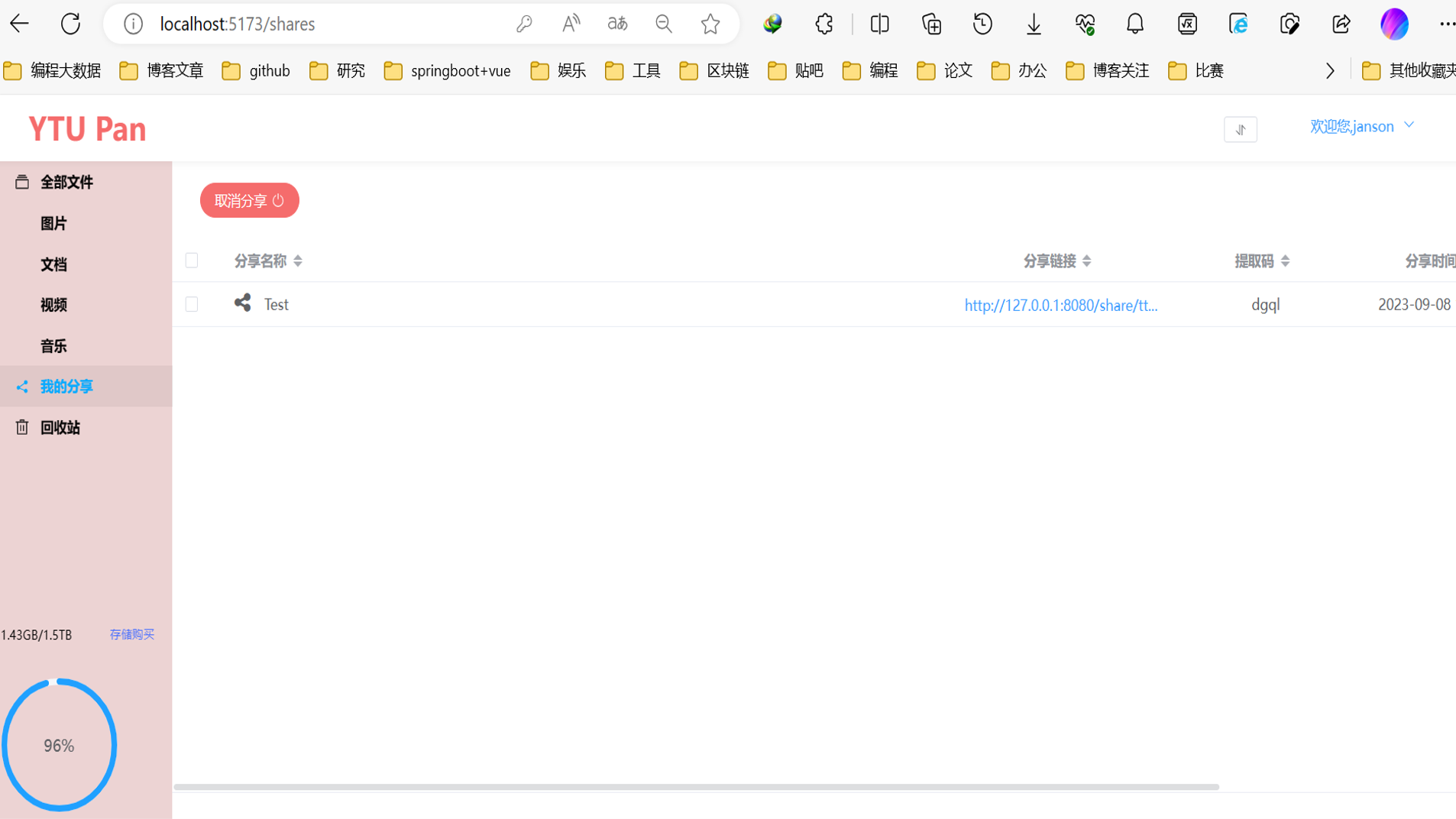Go back to the previous page

19,24
